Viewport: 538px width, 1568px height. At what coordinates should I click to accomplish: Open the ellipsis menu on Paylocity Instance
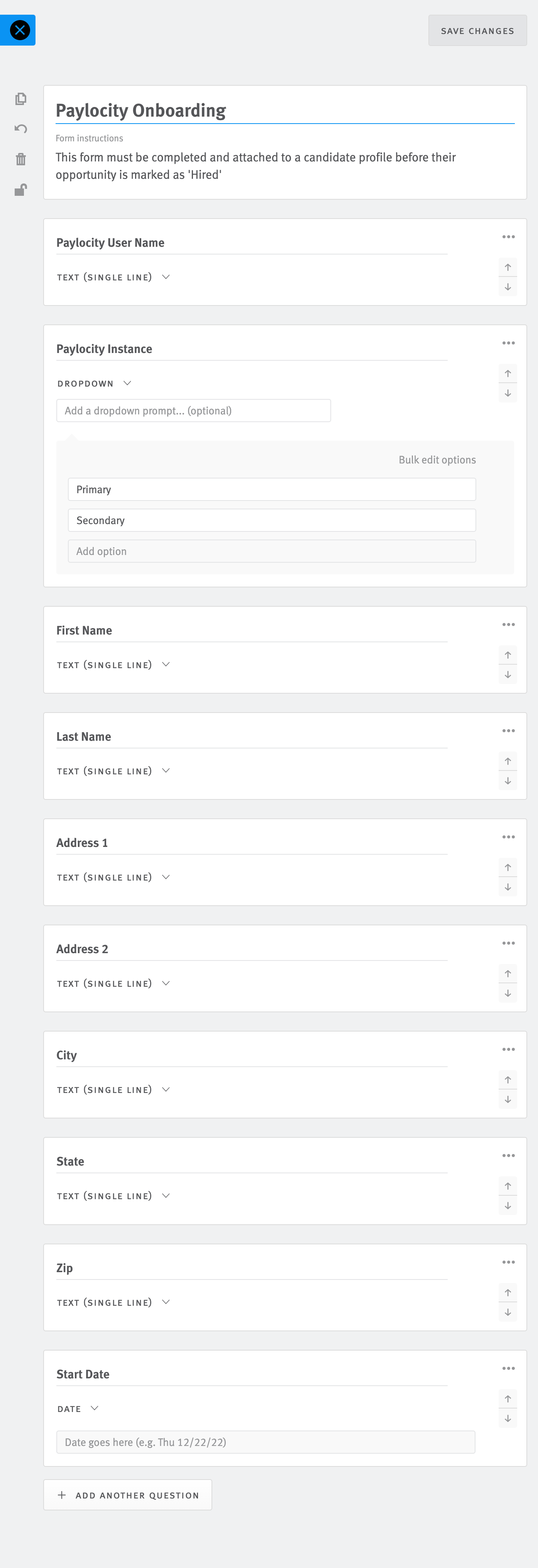[x=509, y=343]
